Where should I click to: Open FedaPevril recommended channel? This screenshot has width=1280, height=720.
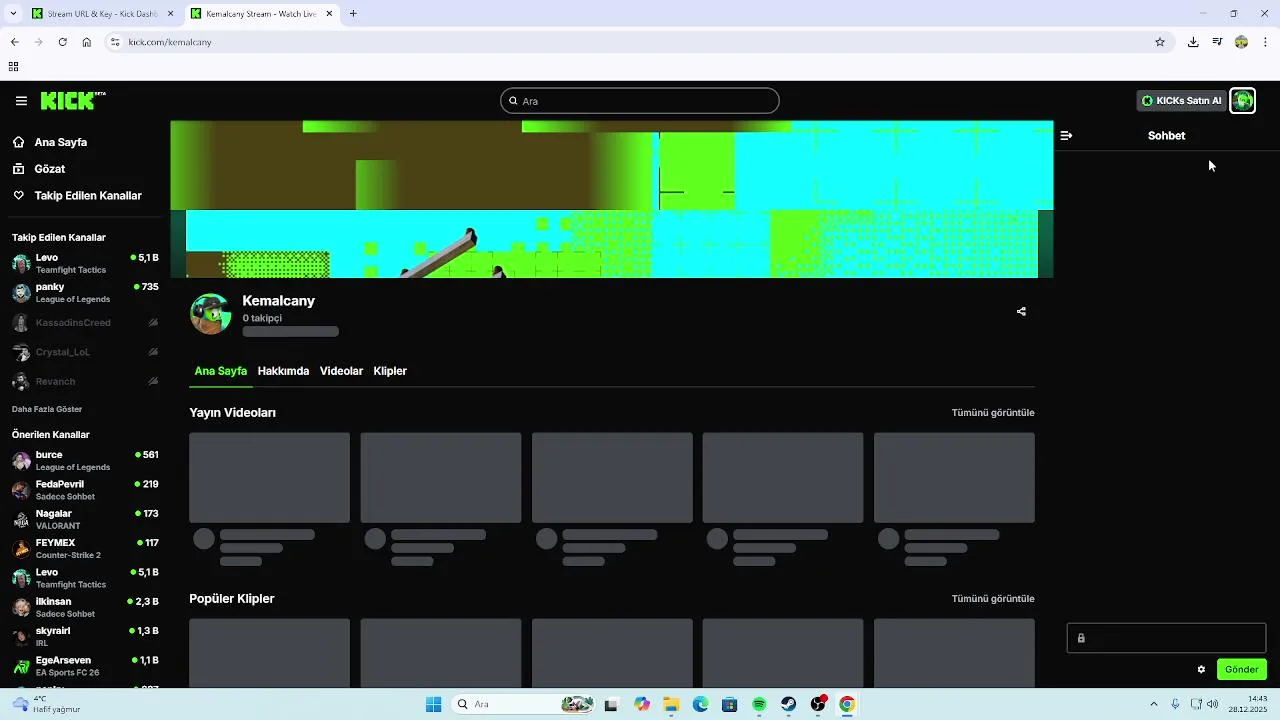click(x=85, y=490)
